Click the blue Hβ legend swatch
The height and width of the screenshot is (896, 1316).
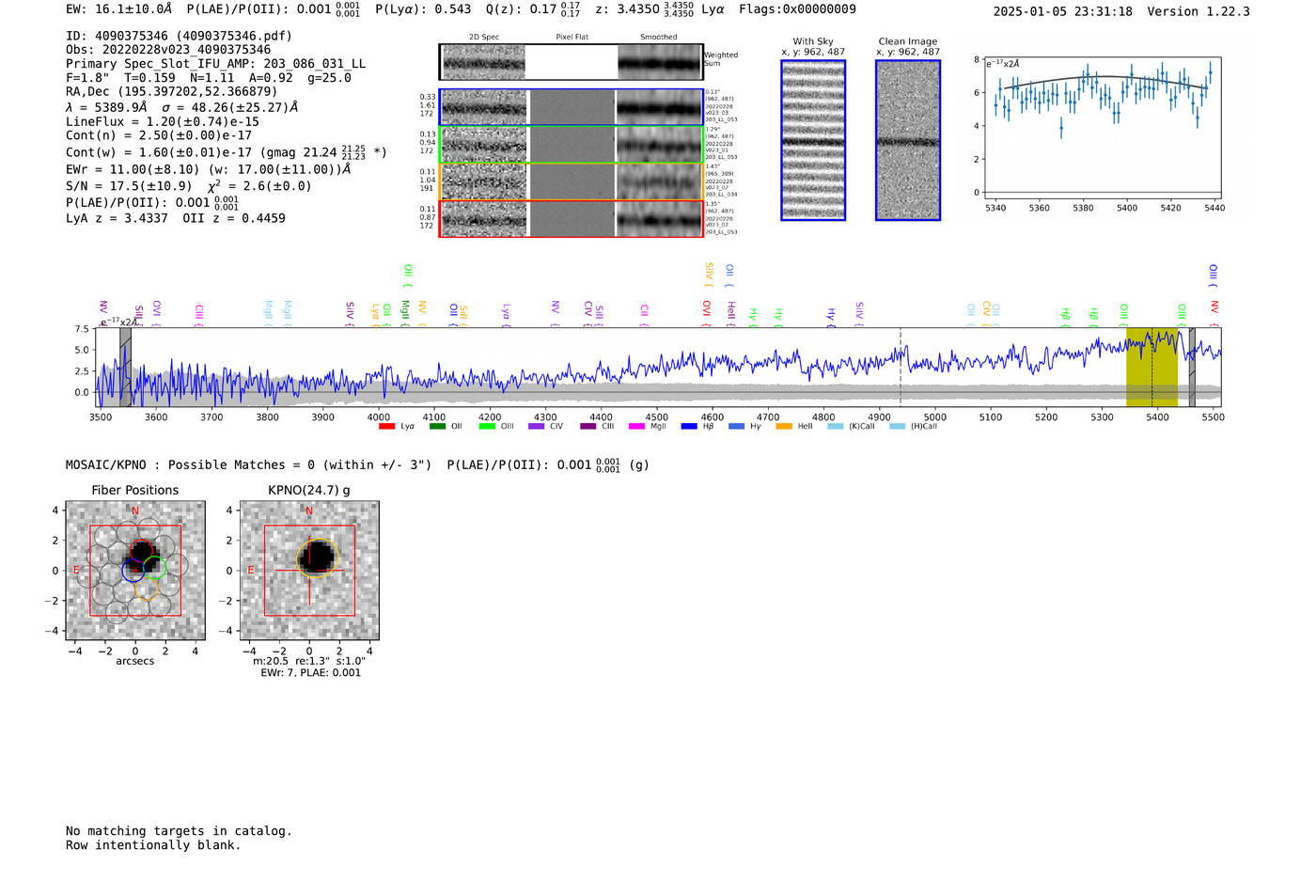click(x=689, y=427)
